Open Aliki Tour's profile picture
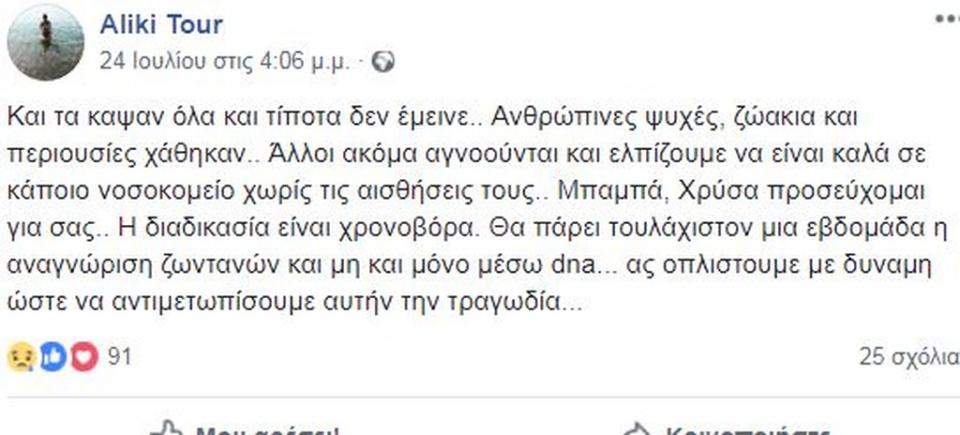Viewport: 960px width, 435px height. pos(46,42)
